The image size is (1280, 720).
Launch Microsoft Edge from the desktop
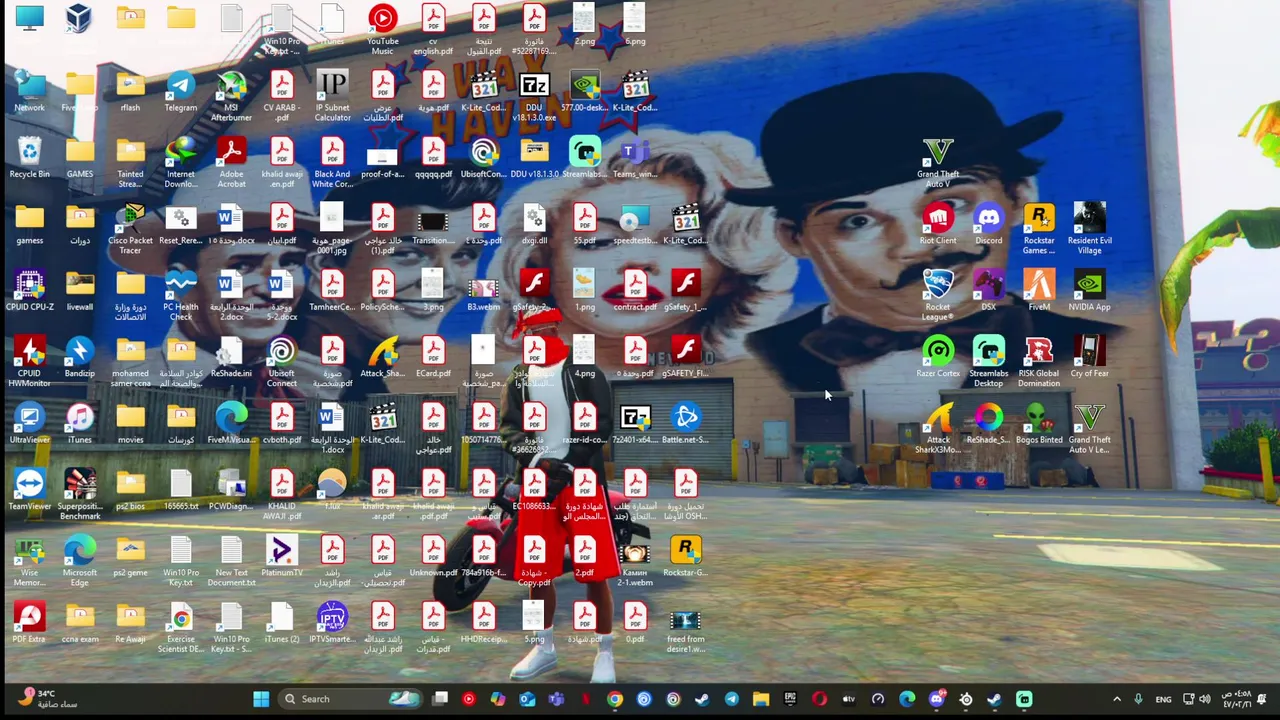tap(79, 562)
